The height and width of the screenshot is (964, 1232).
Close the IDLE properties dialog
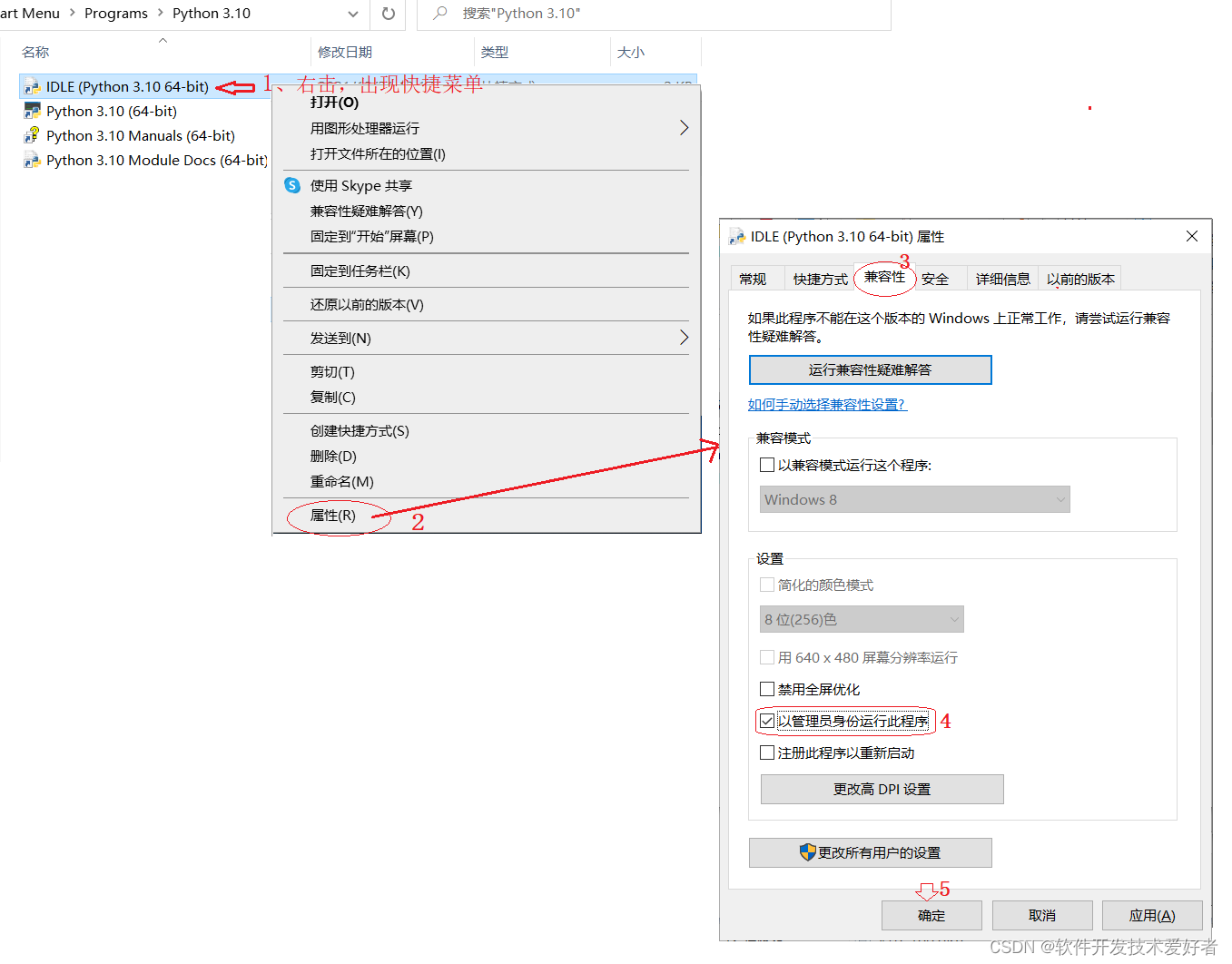[1192, 236]
